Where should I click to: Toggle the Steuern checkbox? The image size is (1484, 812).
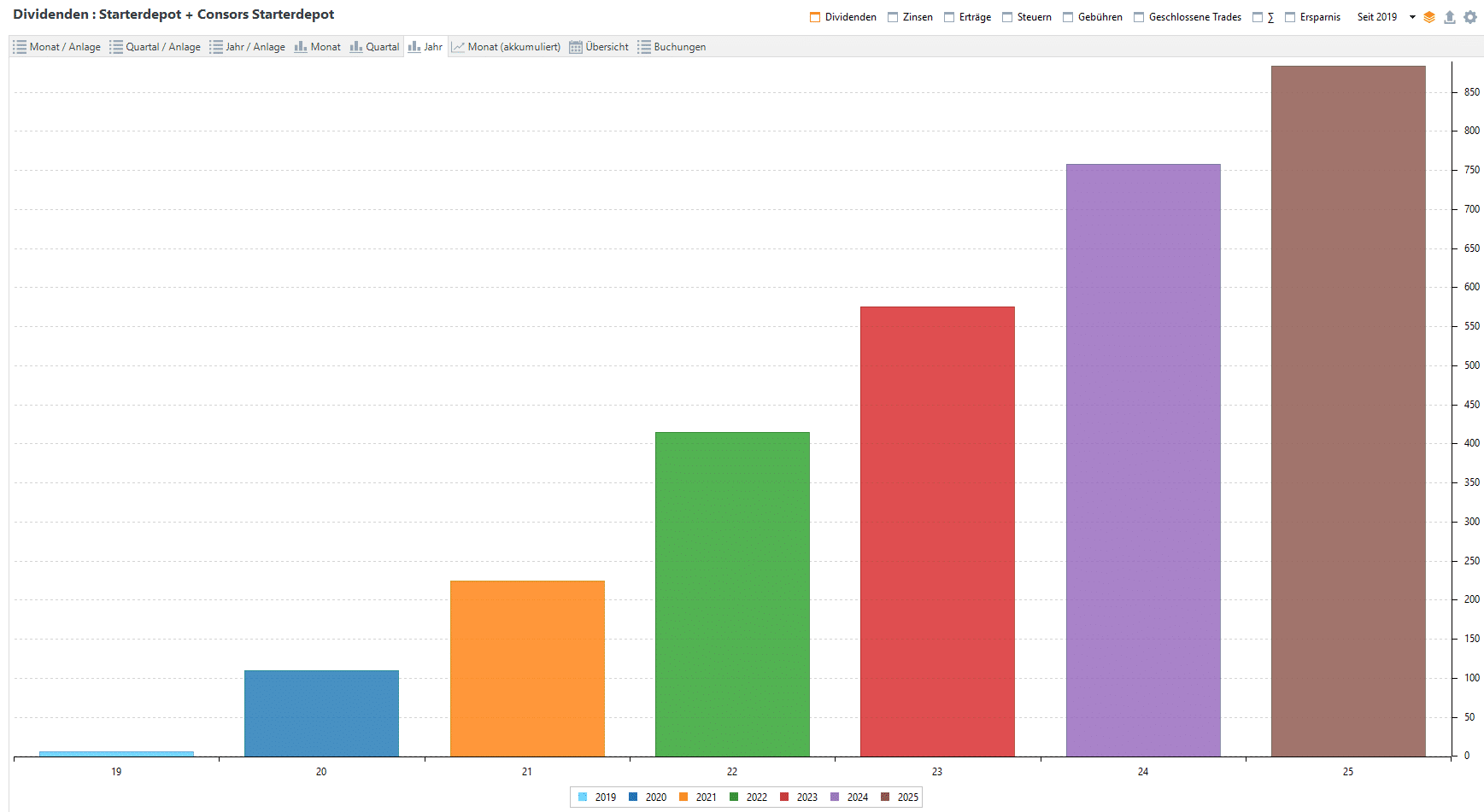tap(1007, 17)
